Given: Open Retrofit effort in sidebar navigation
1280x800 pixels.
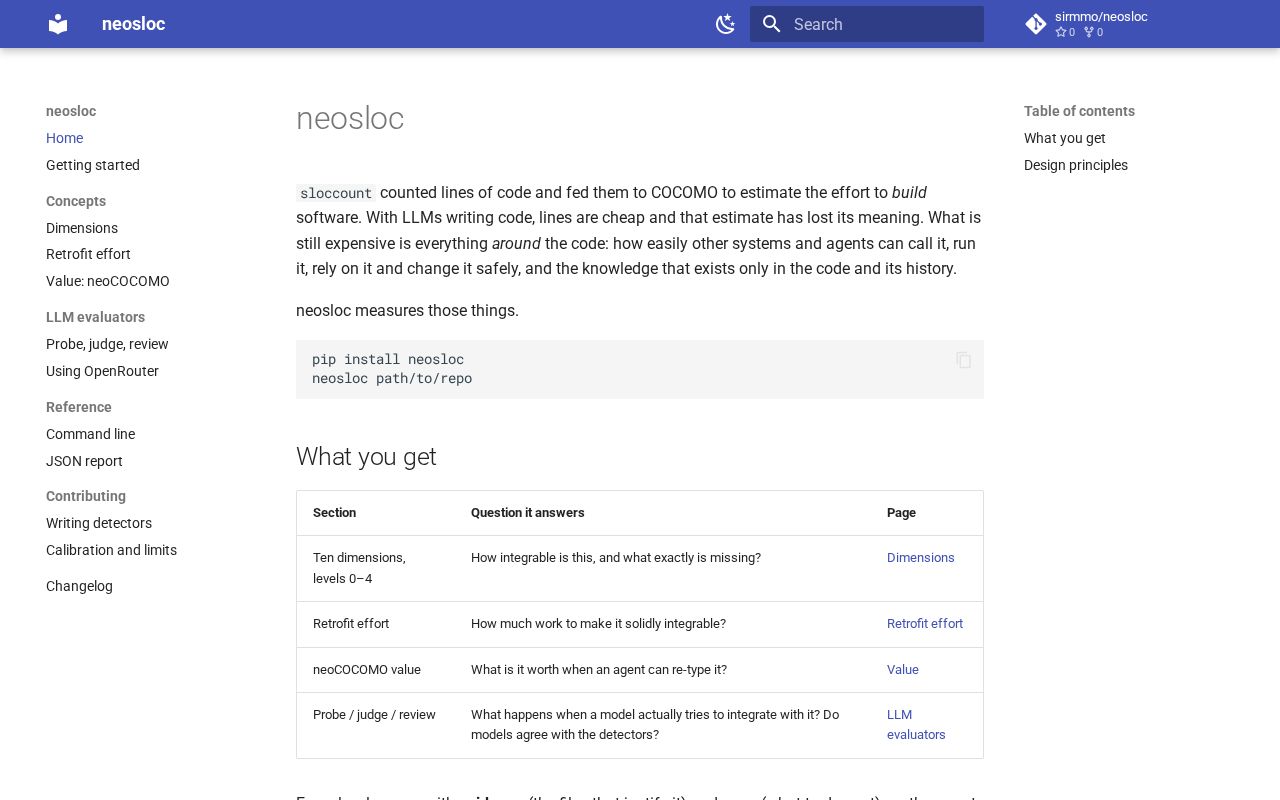Looking at the screenshot, I should click(88, 254).
